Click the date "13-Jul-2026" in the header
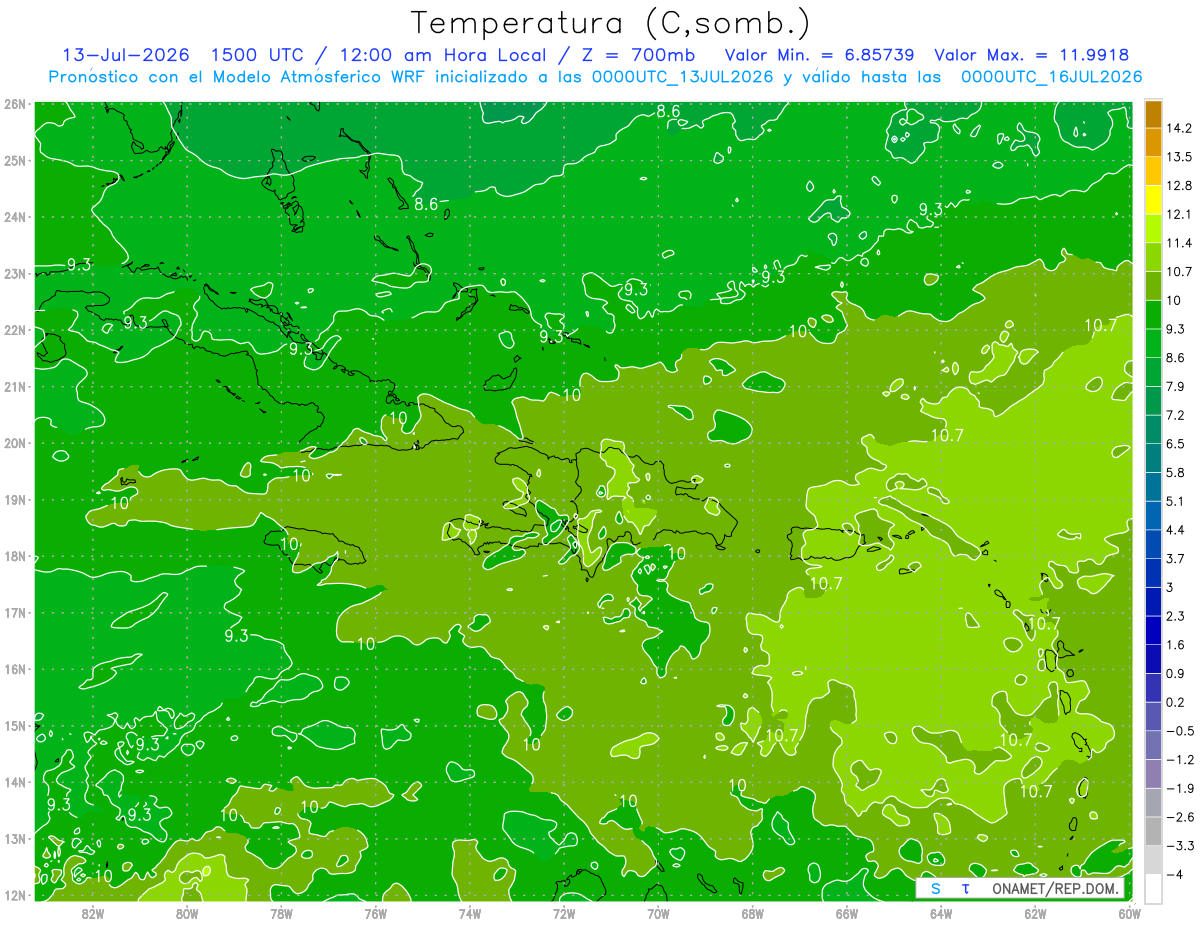 (x=124, y=55)
